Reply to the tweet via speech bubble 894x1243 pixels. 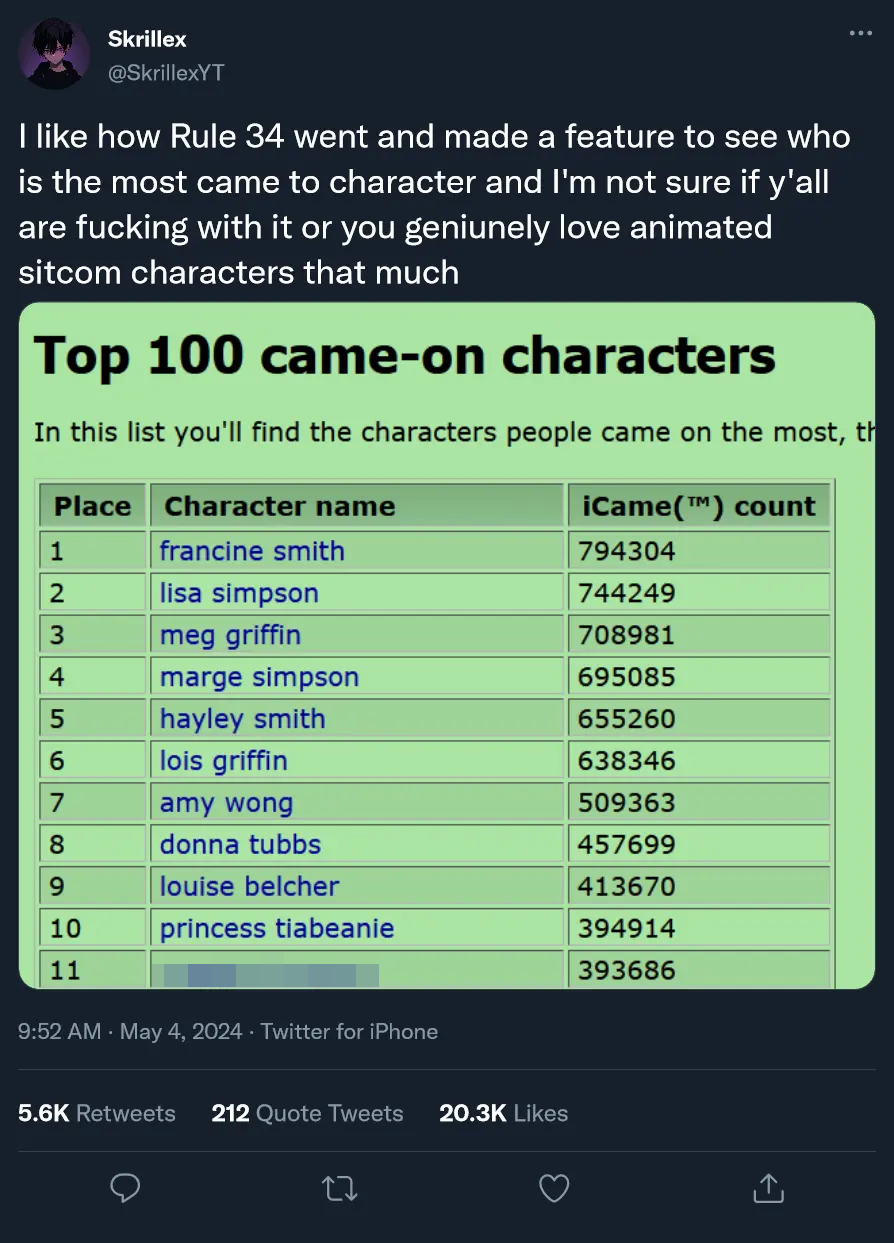(124, 1187)
